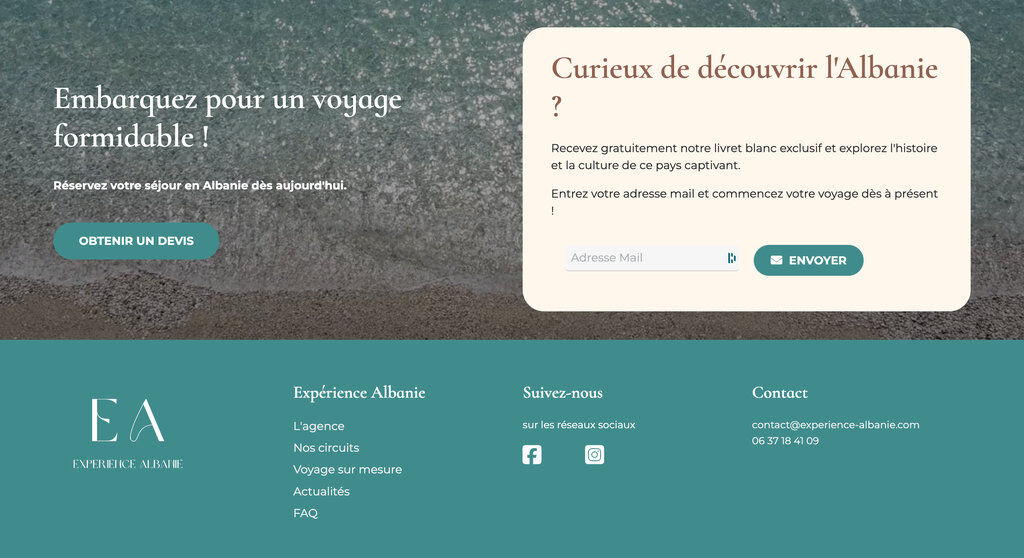Click the EA logo in the footer
Viewport: 1024px width, 558px height.
coord(128,432)
